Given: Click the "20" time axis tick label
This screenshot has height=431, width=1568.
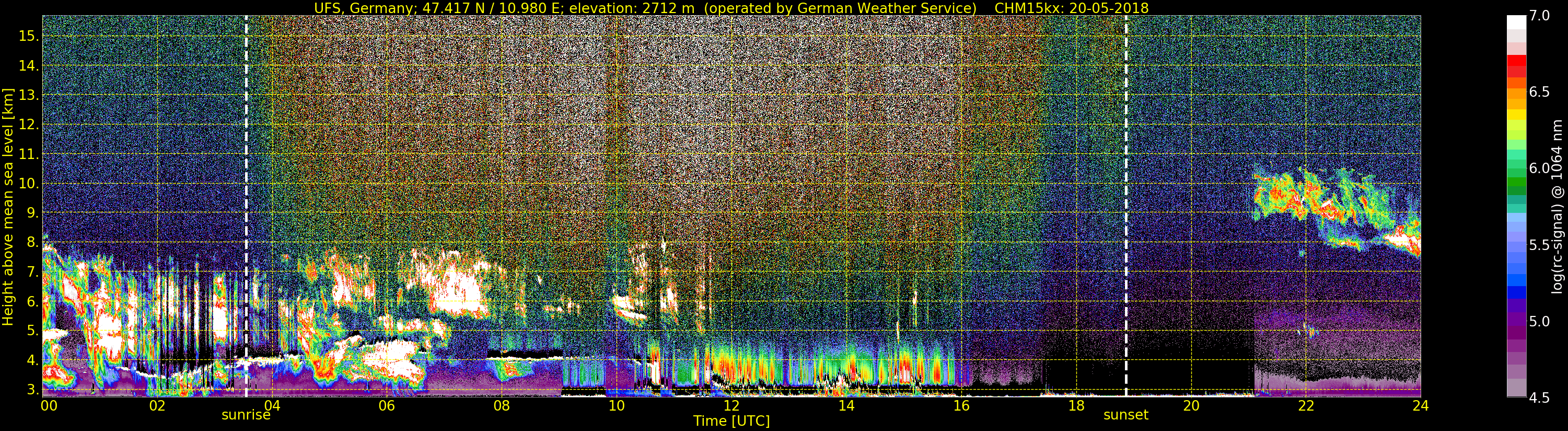Looking at the screenshot, I should pyautogui.click(x=1191, y=405).
